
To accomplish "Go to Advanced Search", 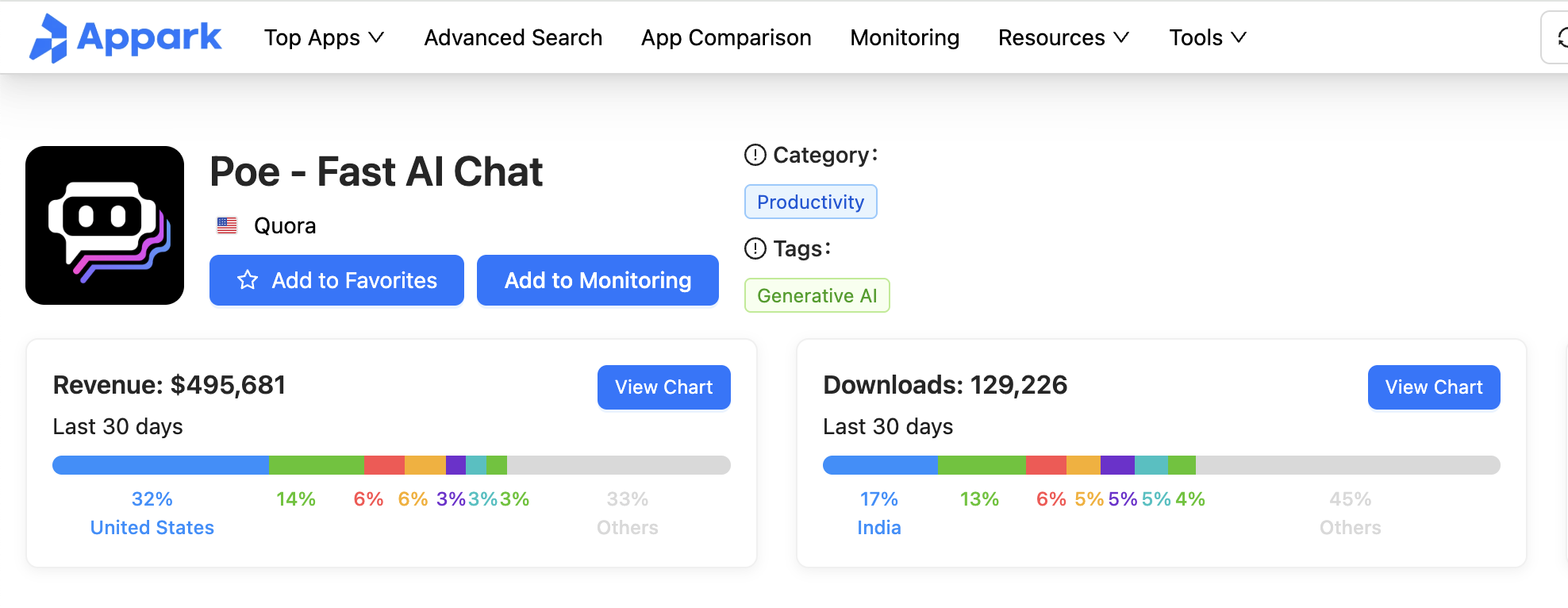I will point(513,37).
